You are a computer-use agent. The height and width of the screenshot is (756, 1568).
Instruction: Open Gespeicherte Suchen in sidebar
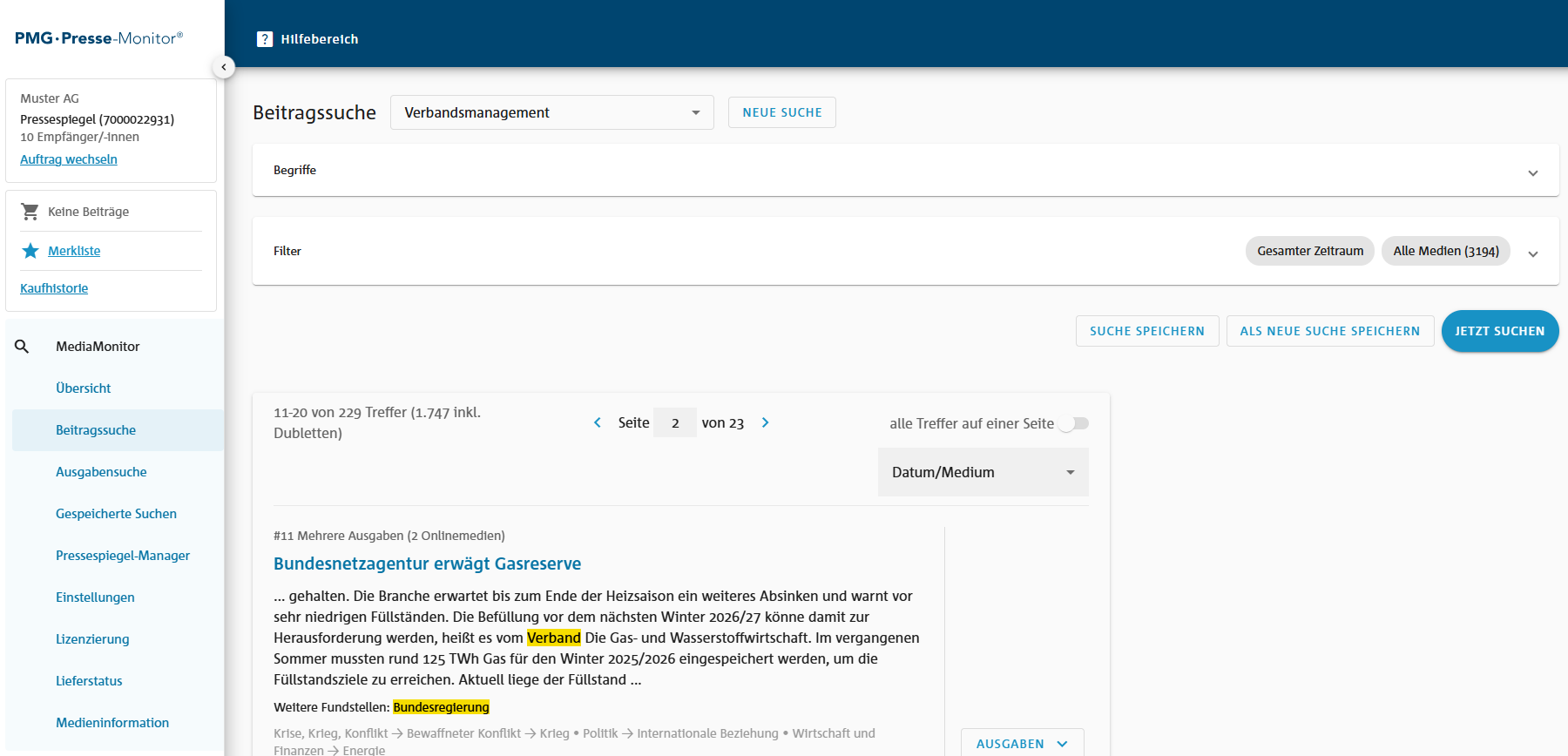click(x=116, y=514)
